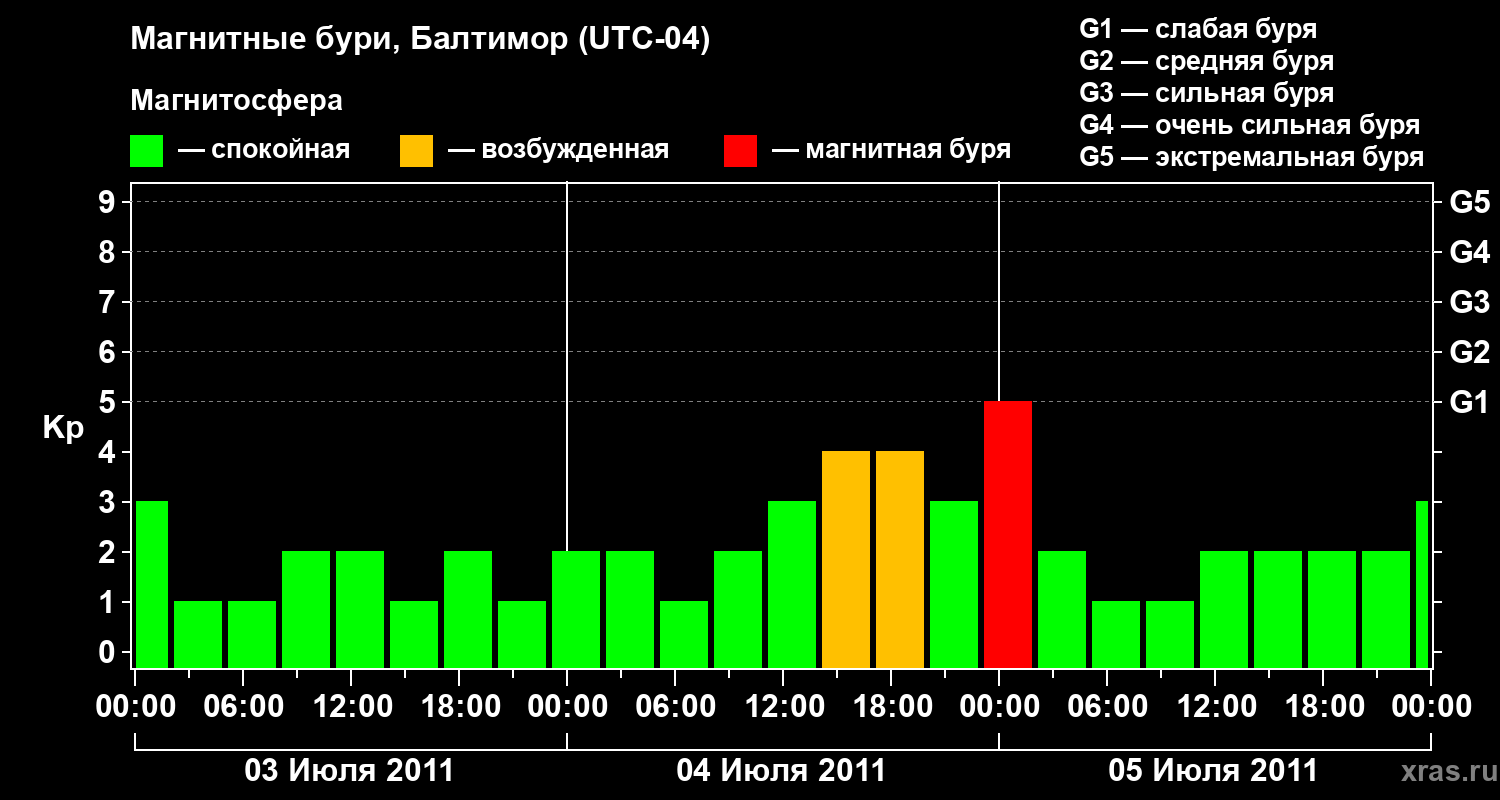Click the 'G3' right axis label
Image resolution: width=1500 pixels, height=800 pixels.
click(1469, 302)
